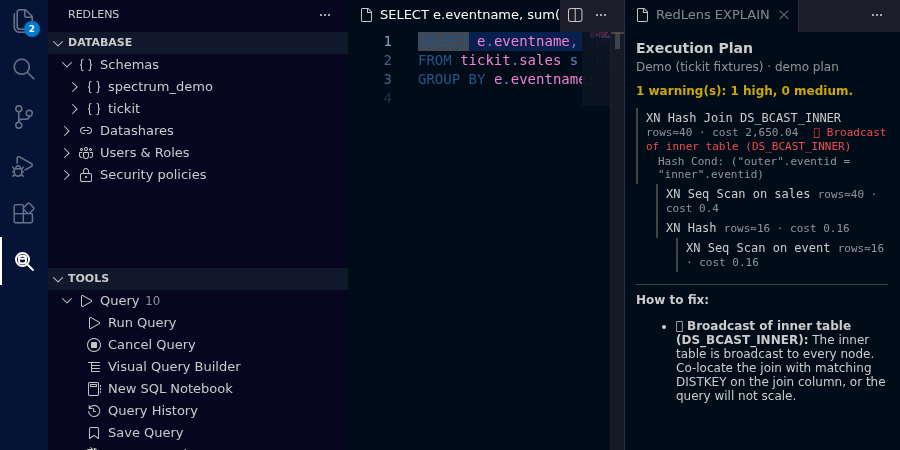Click the Hash Cond eventid condition text
The image size is (900, 450).
click(754, 168)
